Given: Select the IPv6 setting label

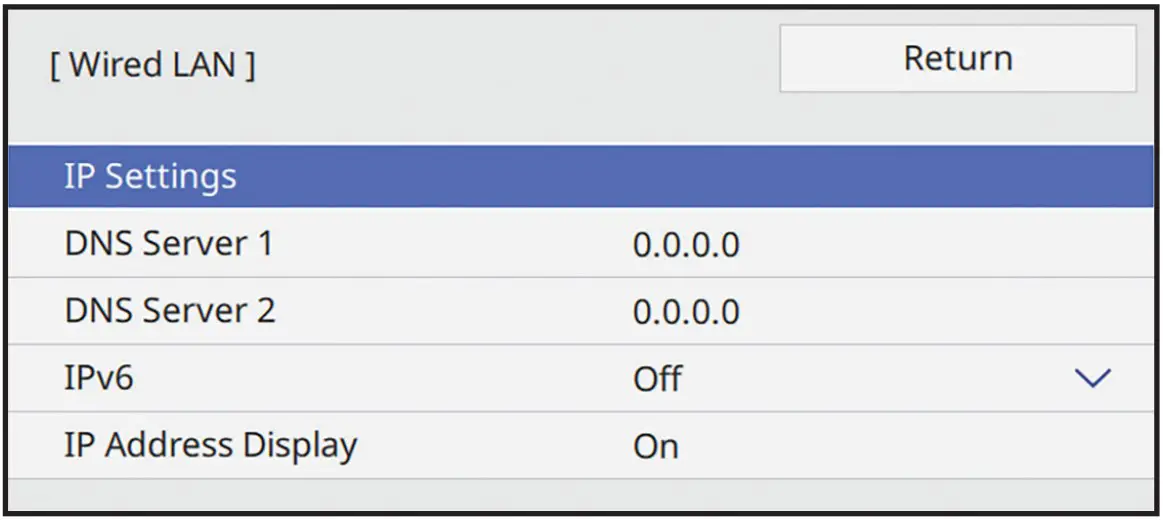Looking at the screenshot, I should [99, 378].
